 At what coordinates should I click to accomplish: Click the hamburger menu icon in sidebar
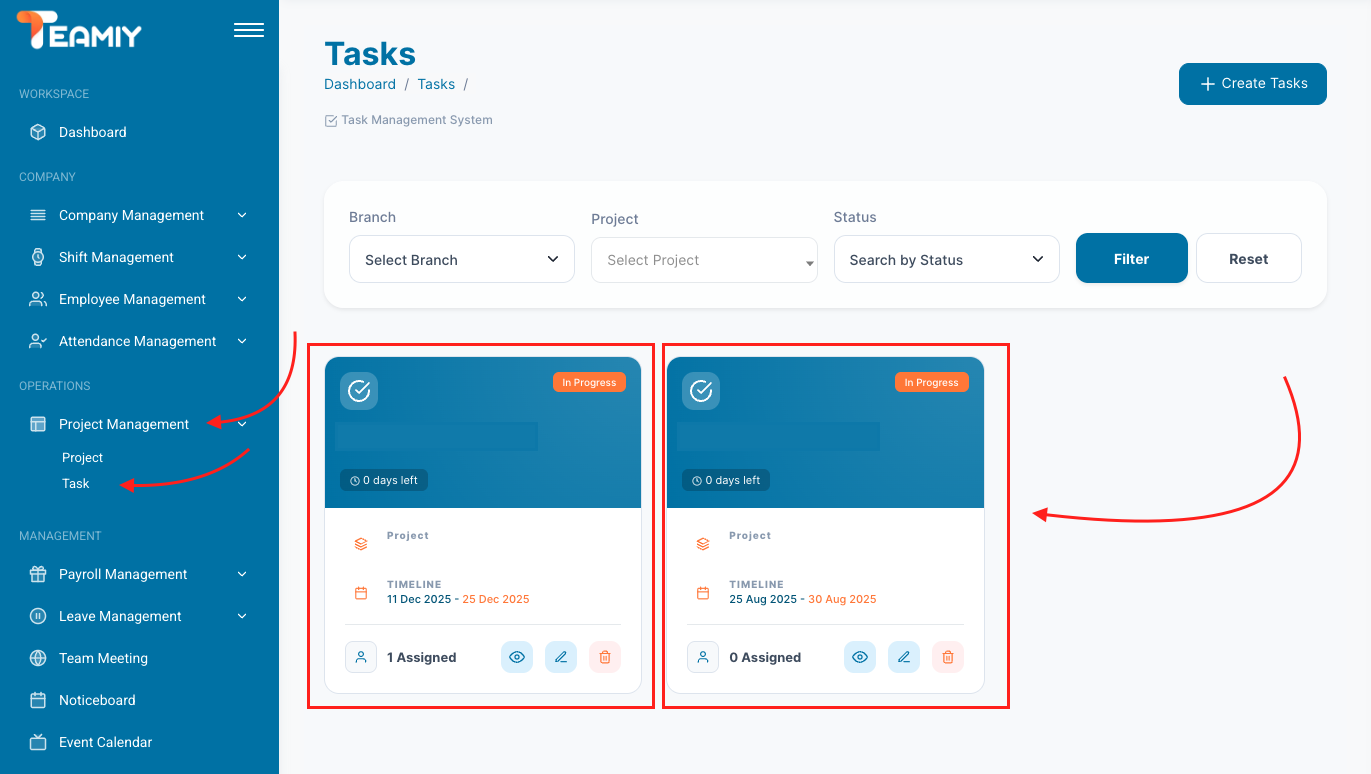[x=249, y=30]
